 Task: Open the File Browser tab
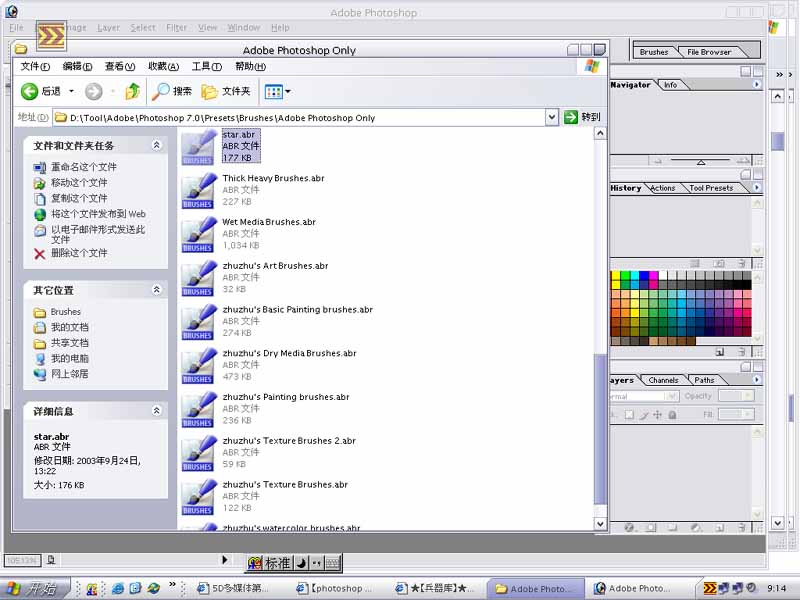(709, 52)
